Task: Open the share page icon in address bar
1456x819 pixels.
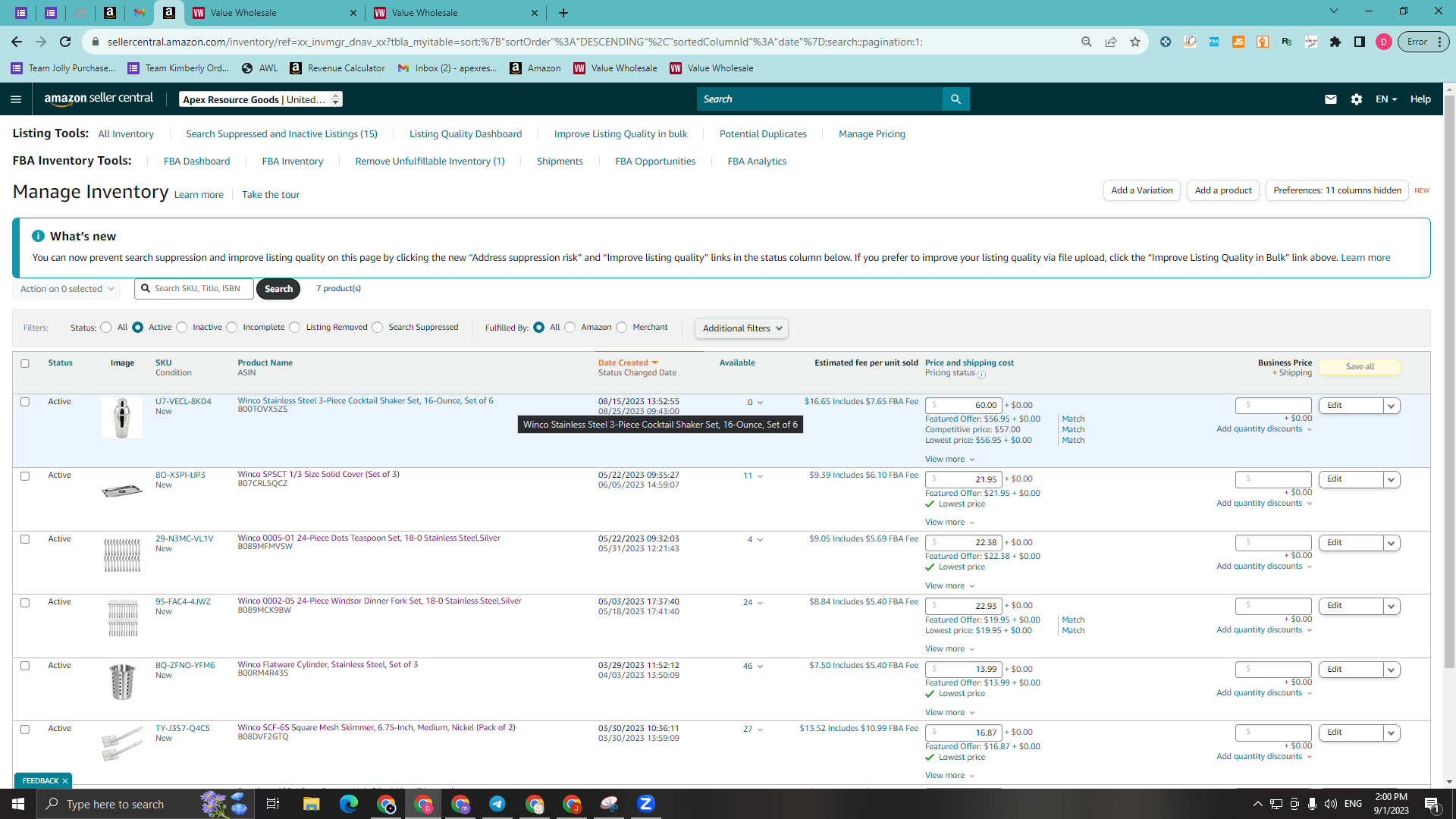Action: click(x=1111, y=42)
